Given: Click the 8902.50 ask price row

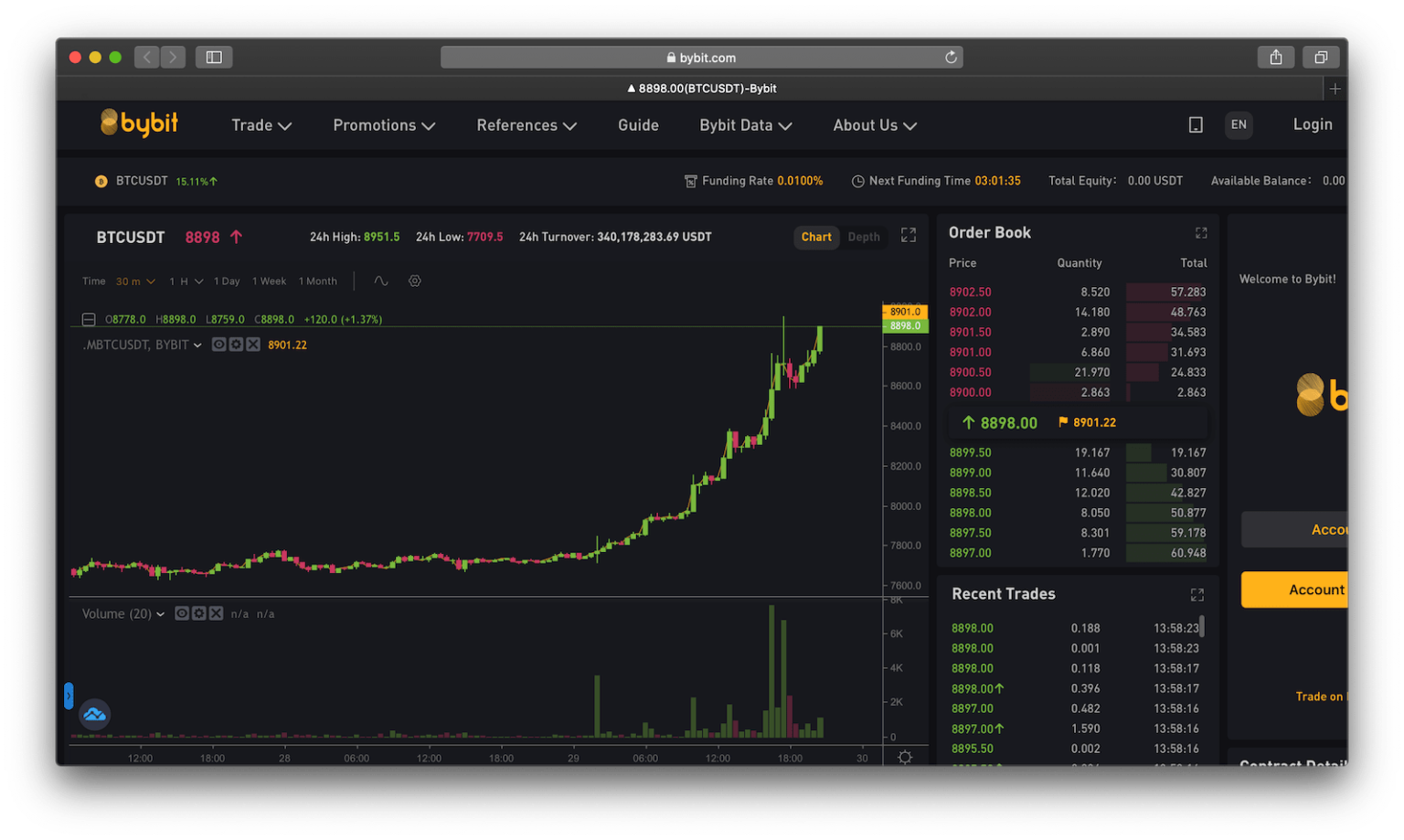Looking at the screenshot, I should [x=1077, y=292].
